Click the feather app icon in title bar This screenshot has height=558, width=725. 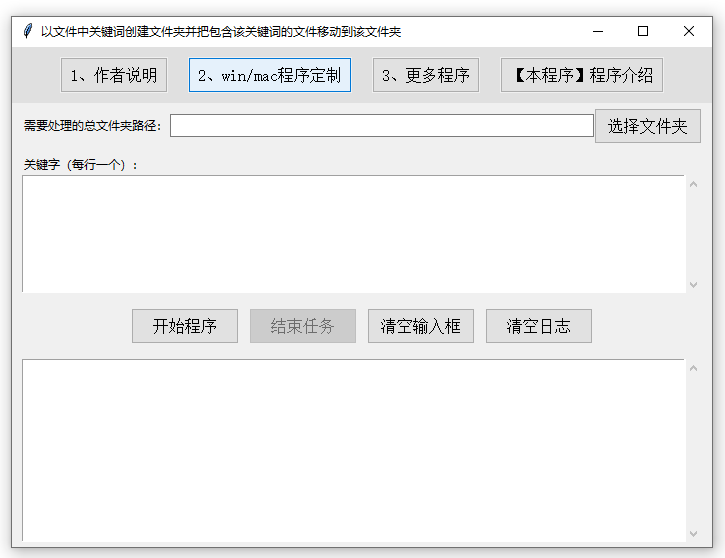[x=28, y=31]
